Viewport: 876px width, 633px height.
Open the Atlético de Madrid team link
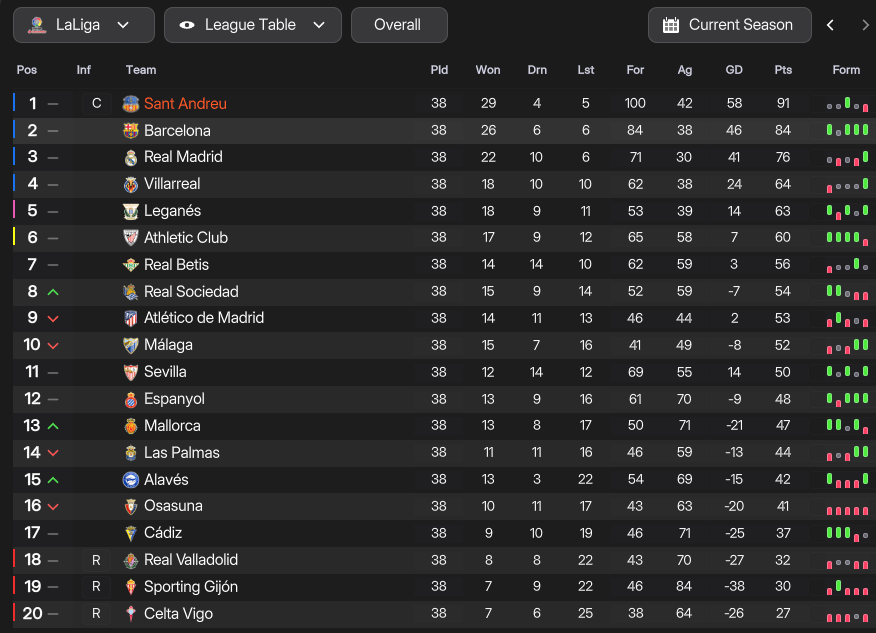coord(204,318)
